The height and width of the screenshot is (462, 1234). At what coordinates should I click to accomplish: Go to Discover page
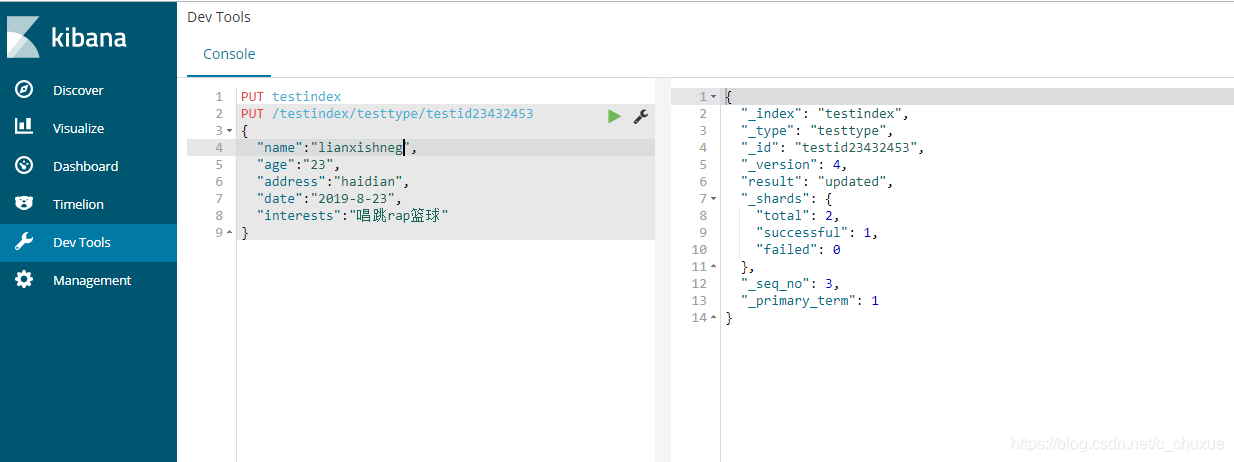coord(78,90)
